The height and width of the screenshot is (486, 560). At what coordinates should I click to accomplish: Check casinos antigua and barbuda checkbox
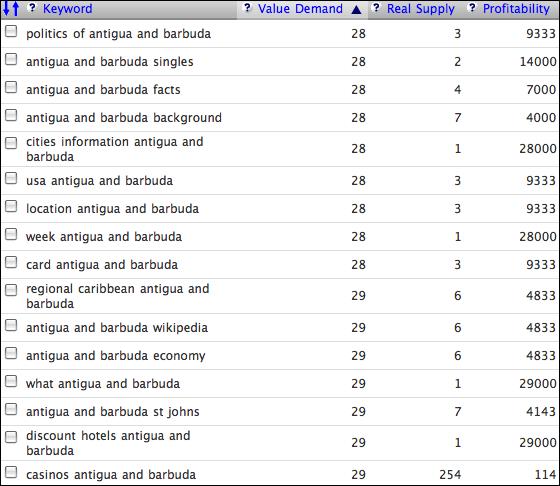point(11,472)
